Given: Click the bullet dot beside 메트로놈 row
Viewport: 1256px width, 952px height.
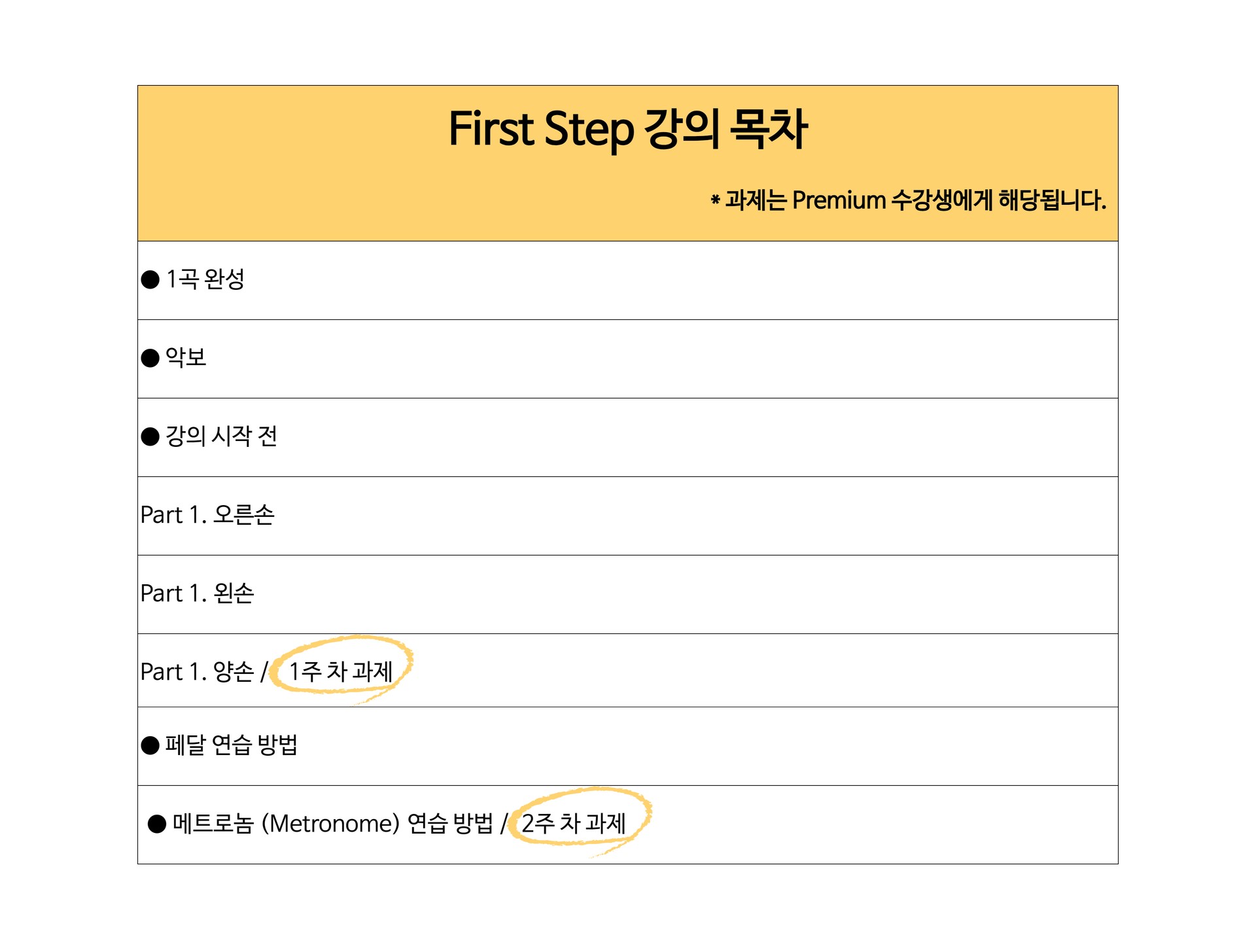Looking at the screenshot, I should click(157, 824).
